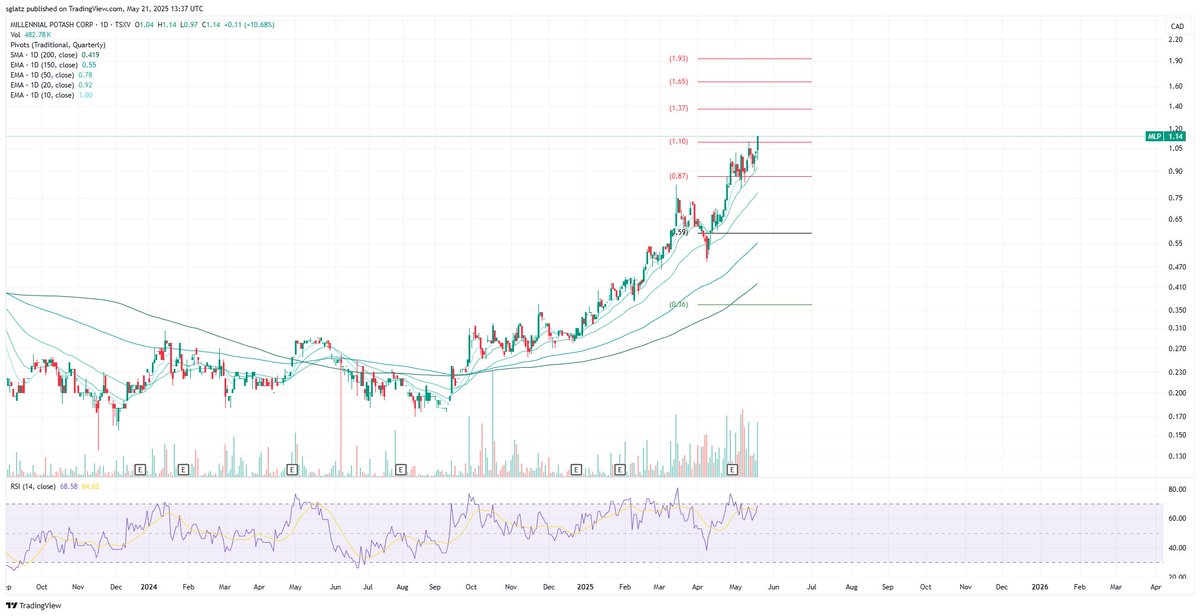
Task: Select the SMA 1D (200, close) legend
Action: (56, 55)
